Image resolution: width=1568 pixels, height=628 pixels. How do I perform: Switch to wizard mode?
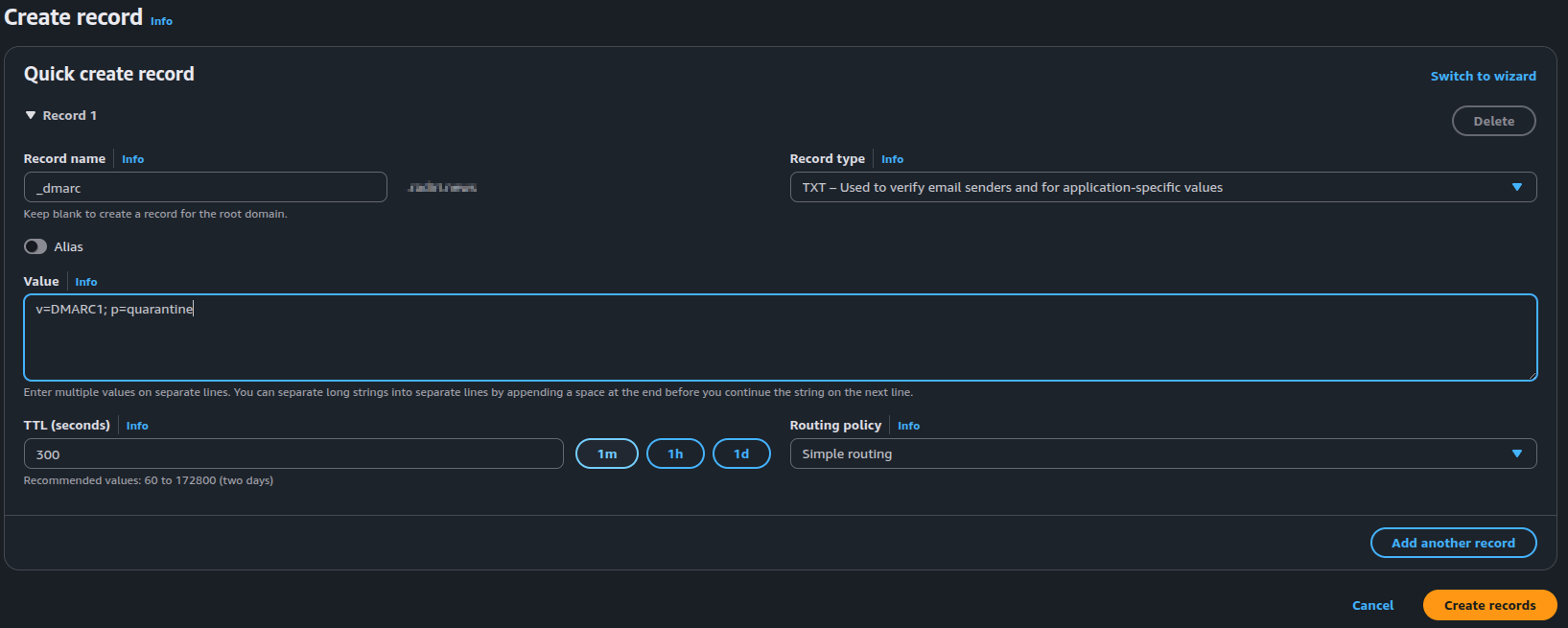point(1483,76)
